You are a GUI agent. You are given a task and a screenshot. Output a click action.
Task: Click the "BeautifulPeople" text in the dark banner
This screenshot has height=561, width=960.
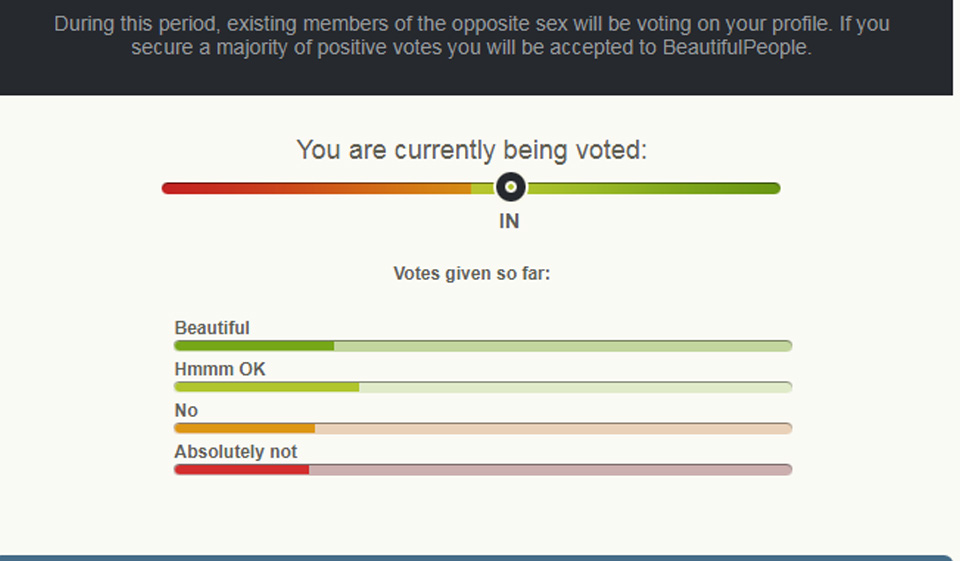pos(735,49)
